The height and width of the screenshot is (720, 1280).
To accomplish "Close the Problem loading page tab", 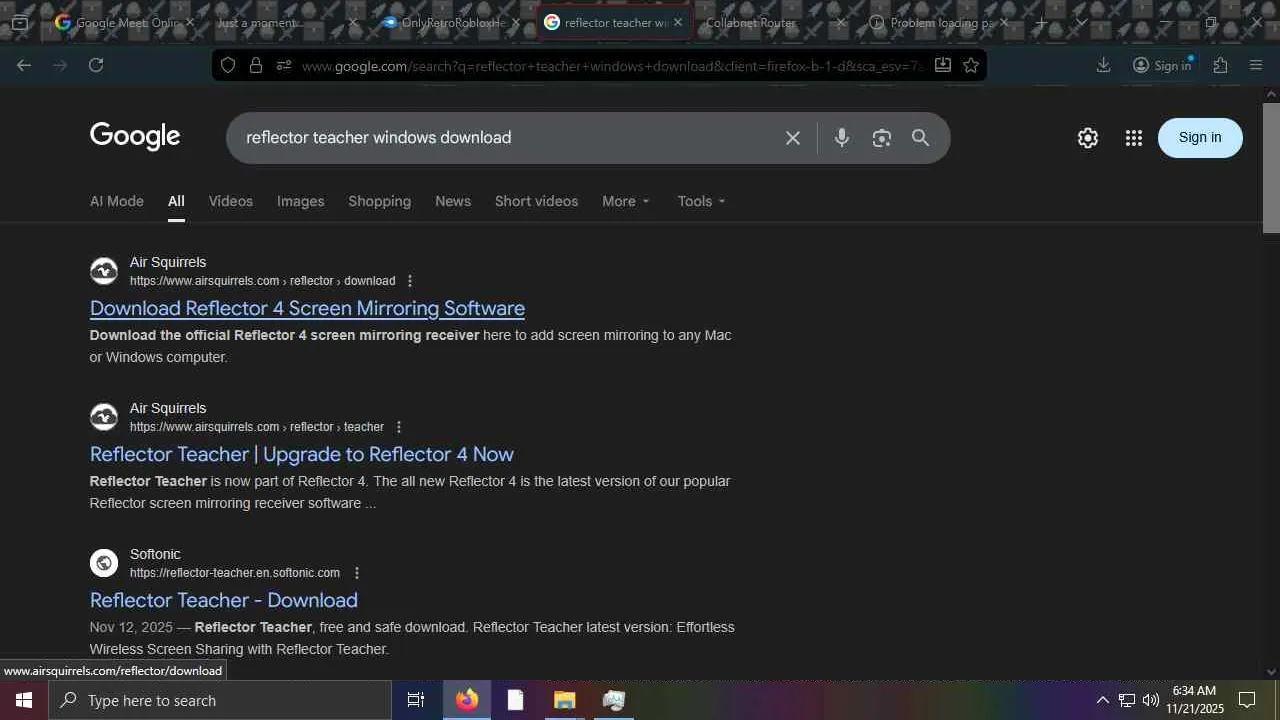I will point(1004,22).
